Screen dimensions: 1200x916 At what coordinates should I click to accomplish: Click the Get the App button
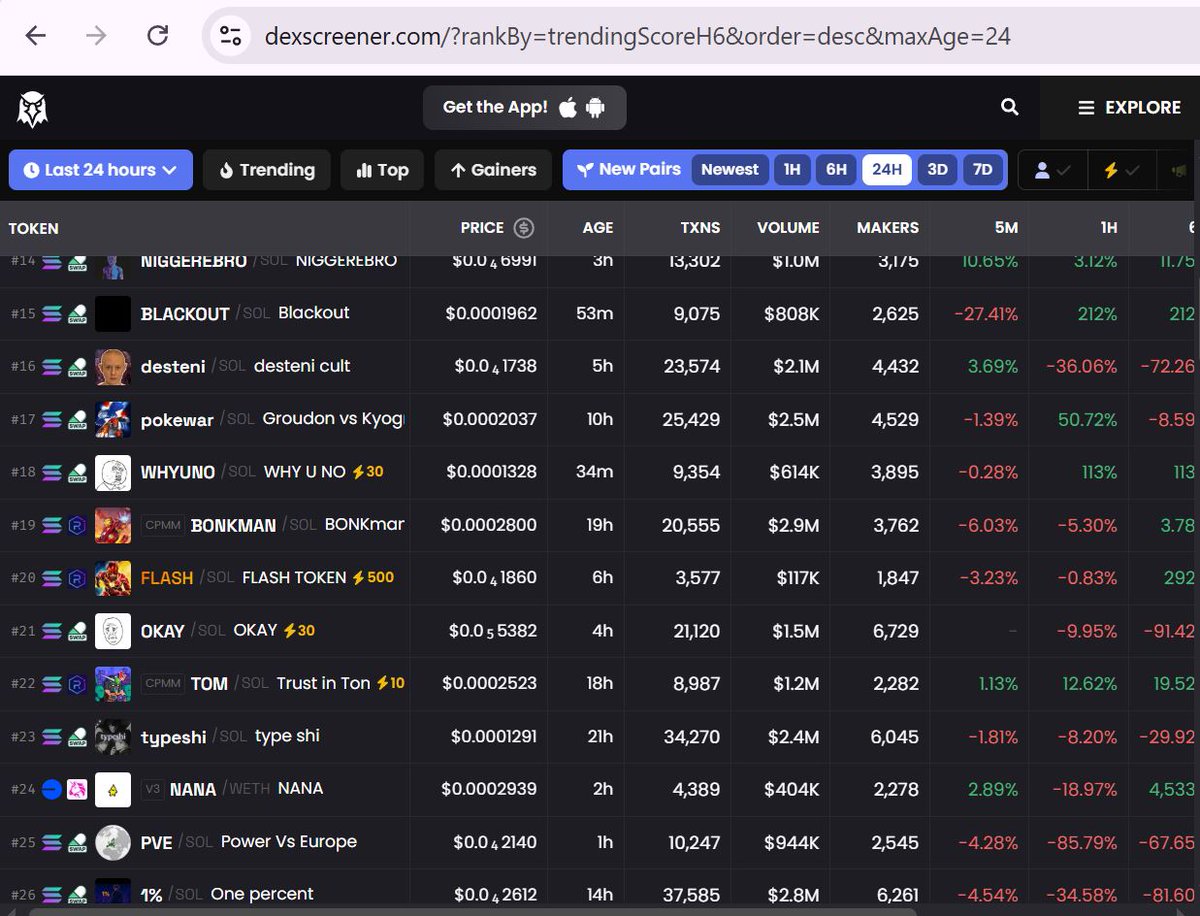524,107
